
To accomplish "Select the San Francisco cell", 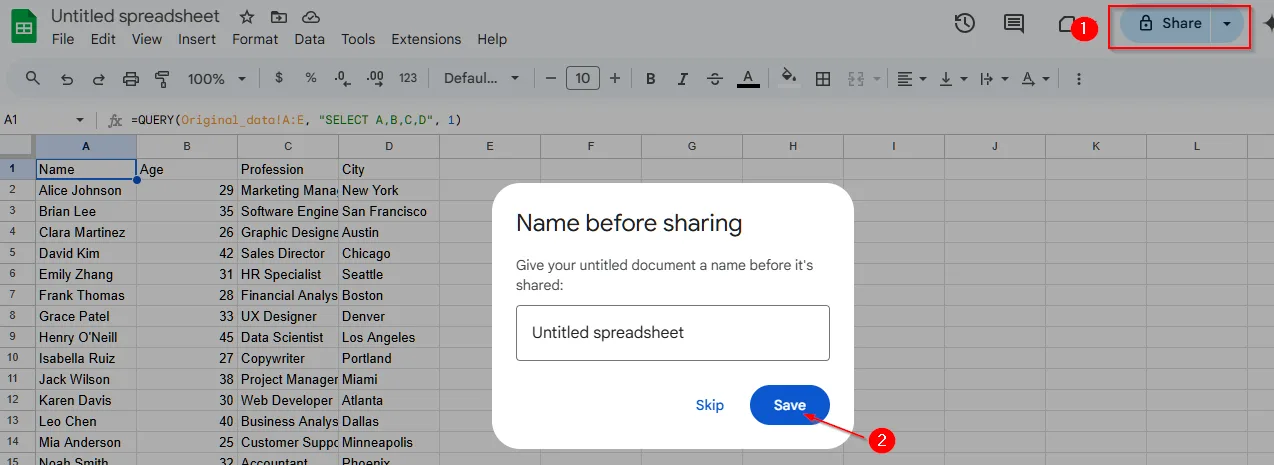I will pos(389,211).
